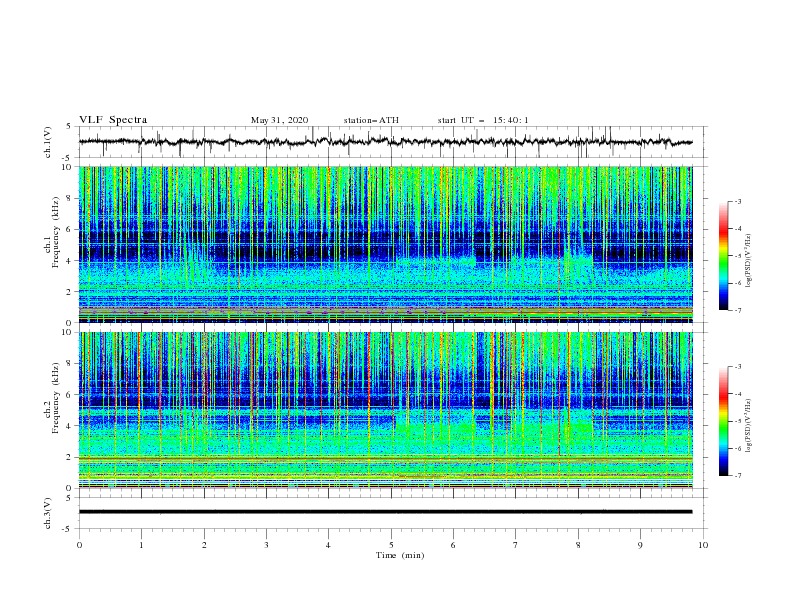Click time-axis tick label "1"
Screen dimensions: 792x612
[x=141, y=545]
